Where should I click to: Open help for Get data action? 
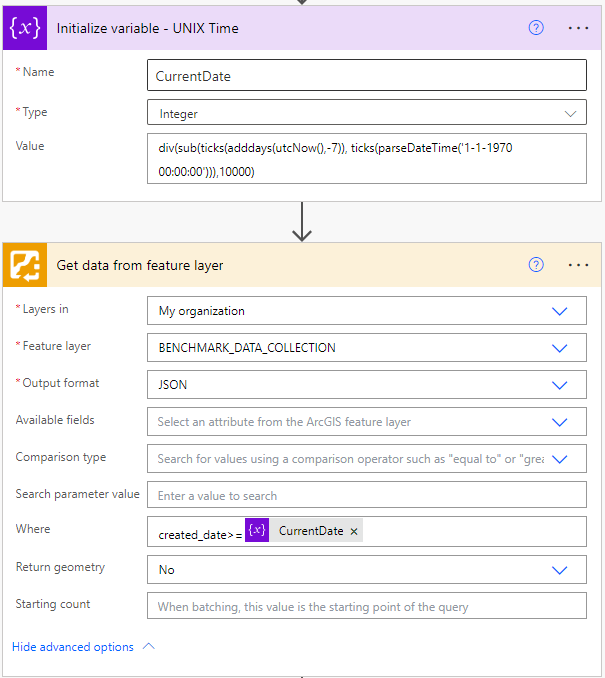coord(536,265)
